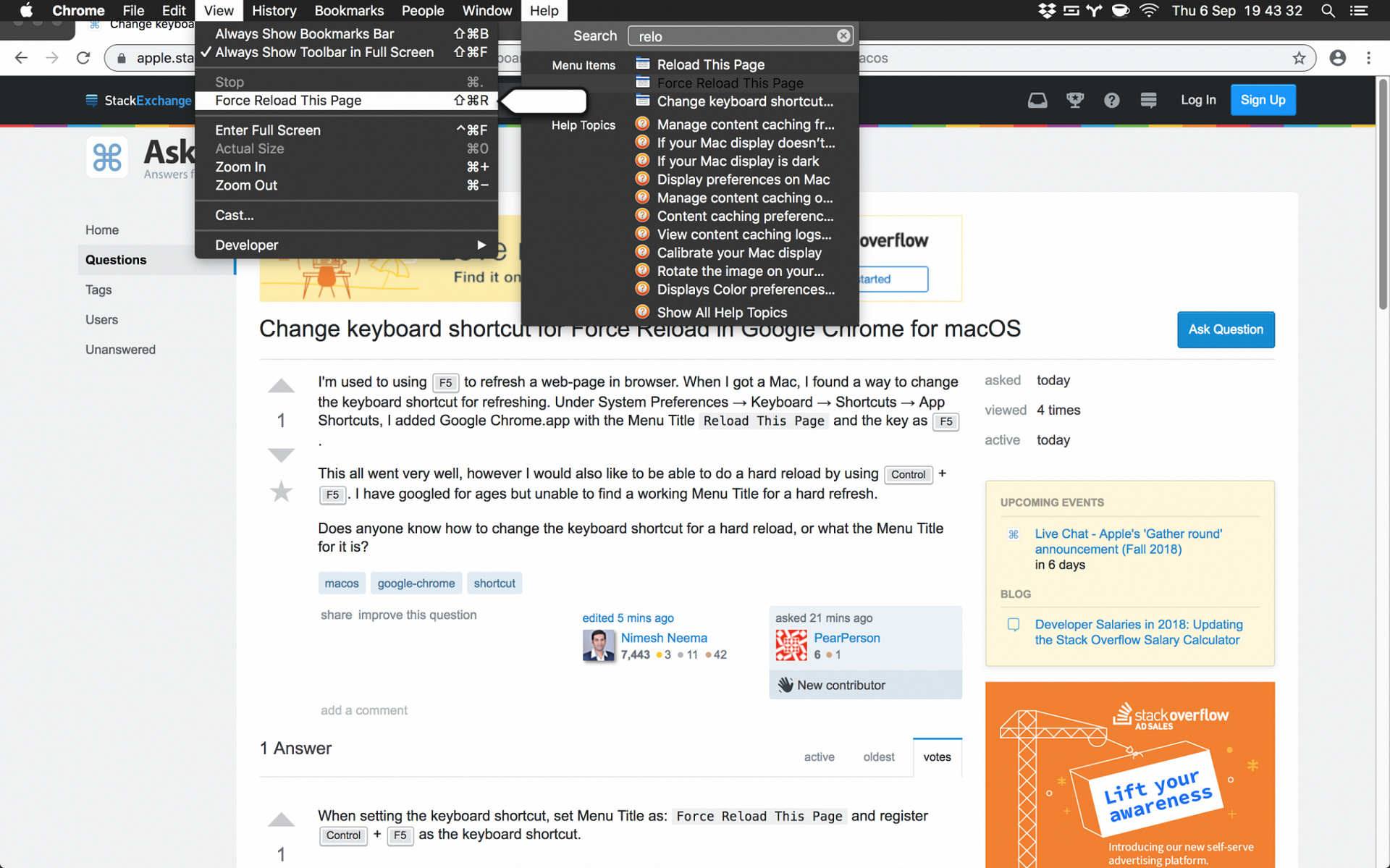Click the Questions link in sidebar

point(116,259)
